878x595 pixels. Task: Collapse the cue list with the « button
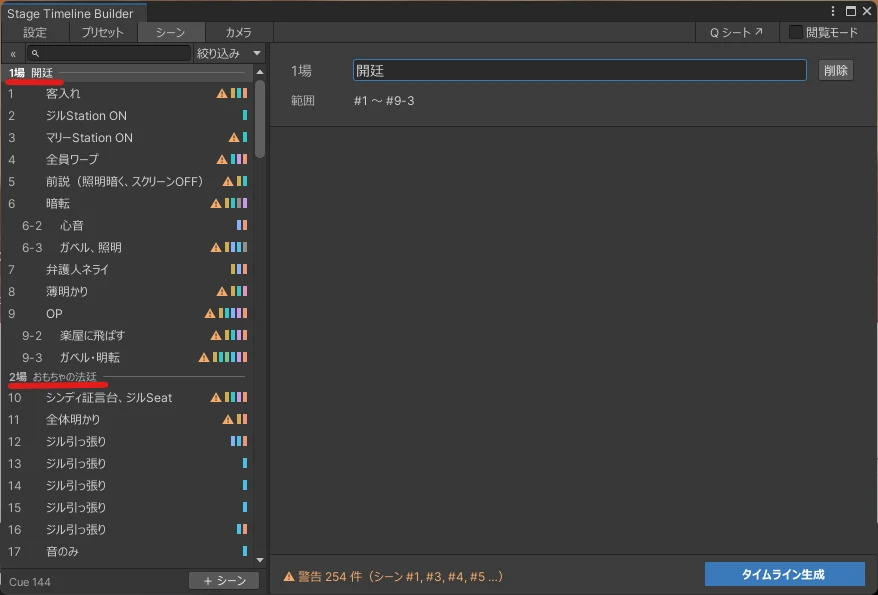13,54
